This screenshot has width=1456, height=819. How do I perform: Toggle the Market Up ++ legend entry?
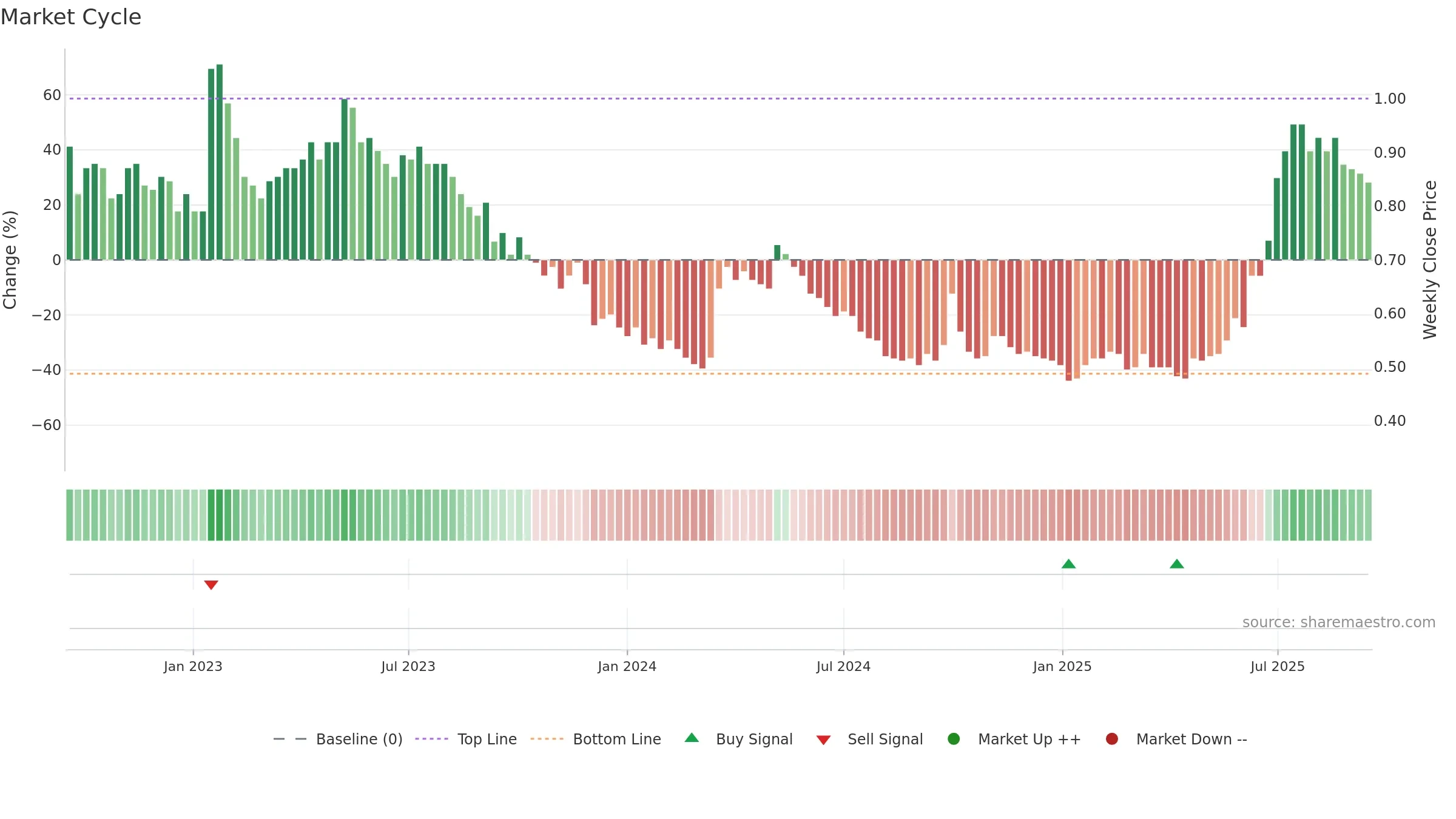1014,739
